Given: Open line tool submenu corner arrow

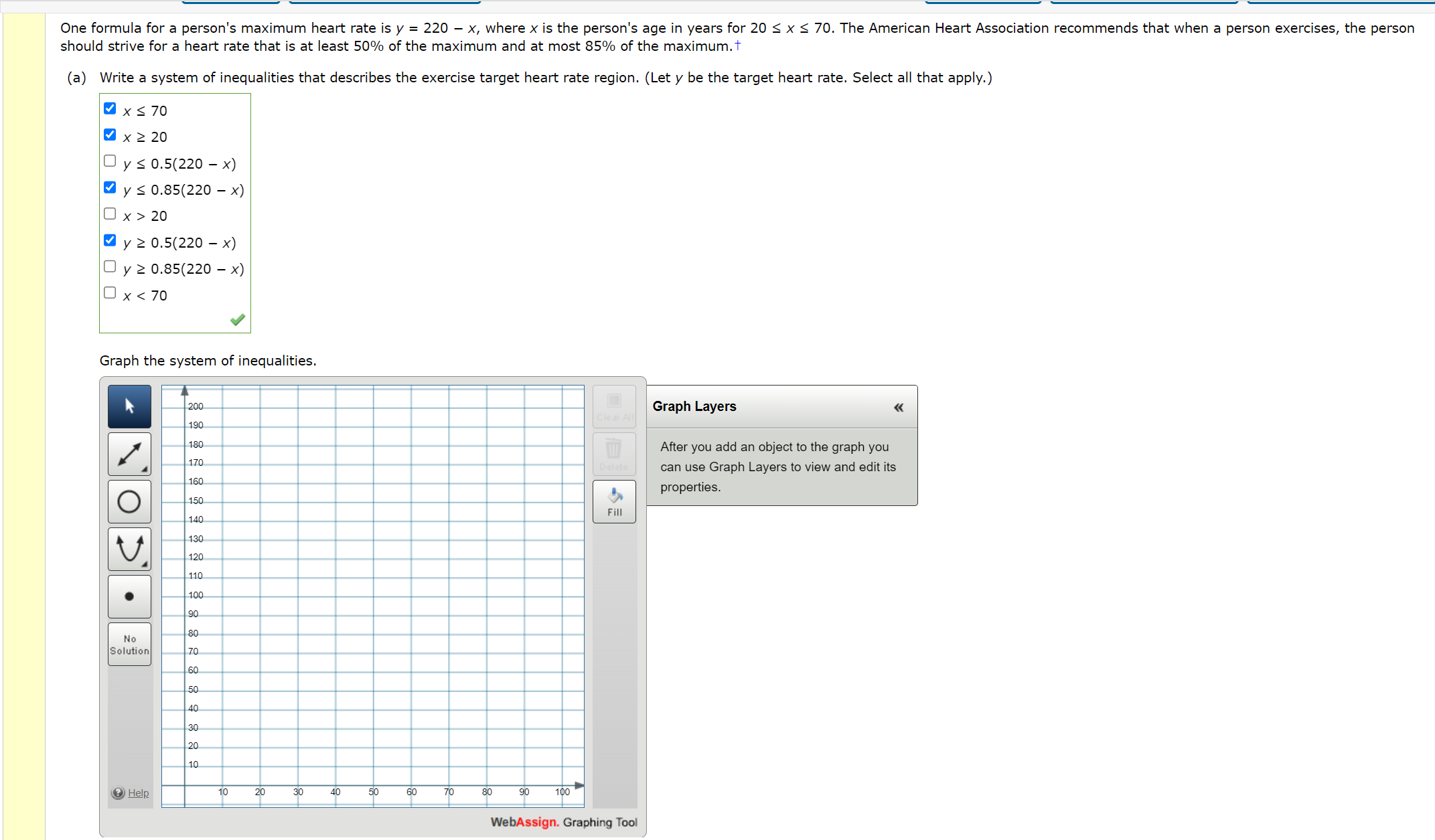Looking at the screenshot, I should pyautogui.click(x=145, y=470).
